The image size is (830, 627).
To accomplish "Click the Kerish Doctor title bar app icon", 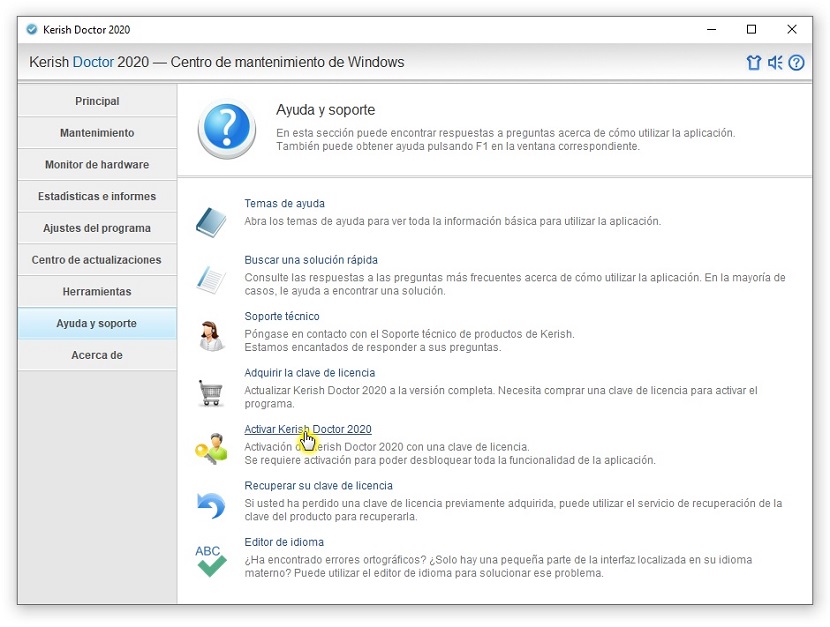I will (32, 30).
